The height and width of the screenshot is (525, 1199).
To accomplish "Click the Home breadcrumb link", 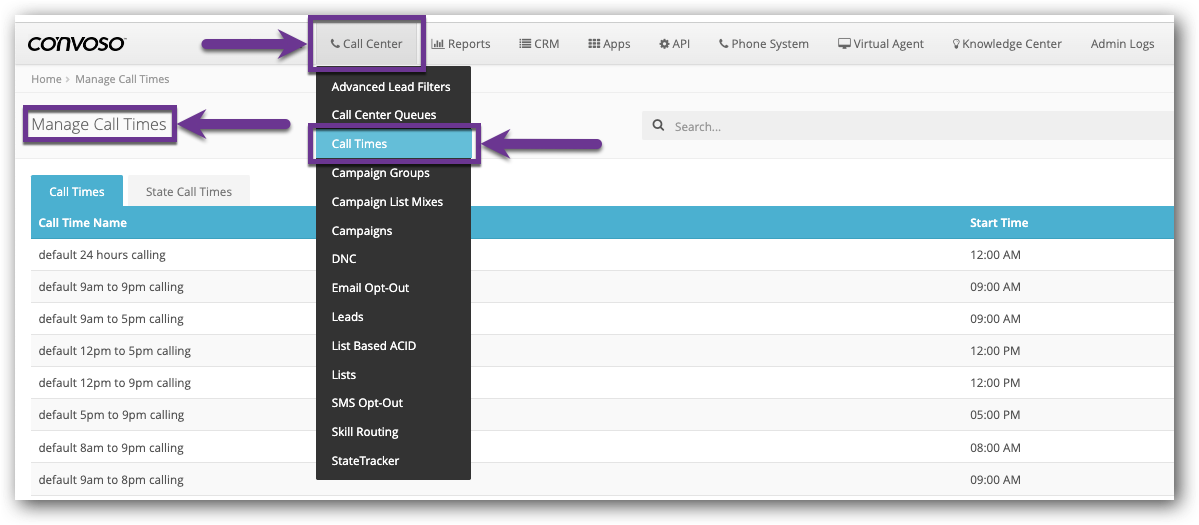I will pyautogui.click(x=46, y=79).
